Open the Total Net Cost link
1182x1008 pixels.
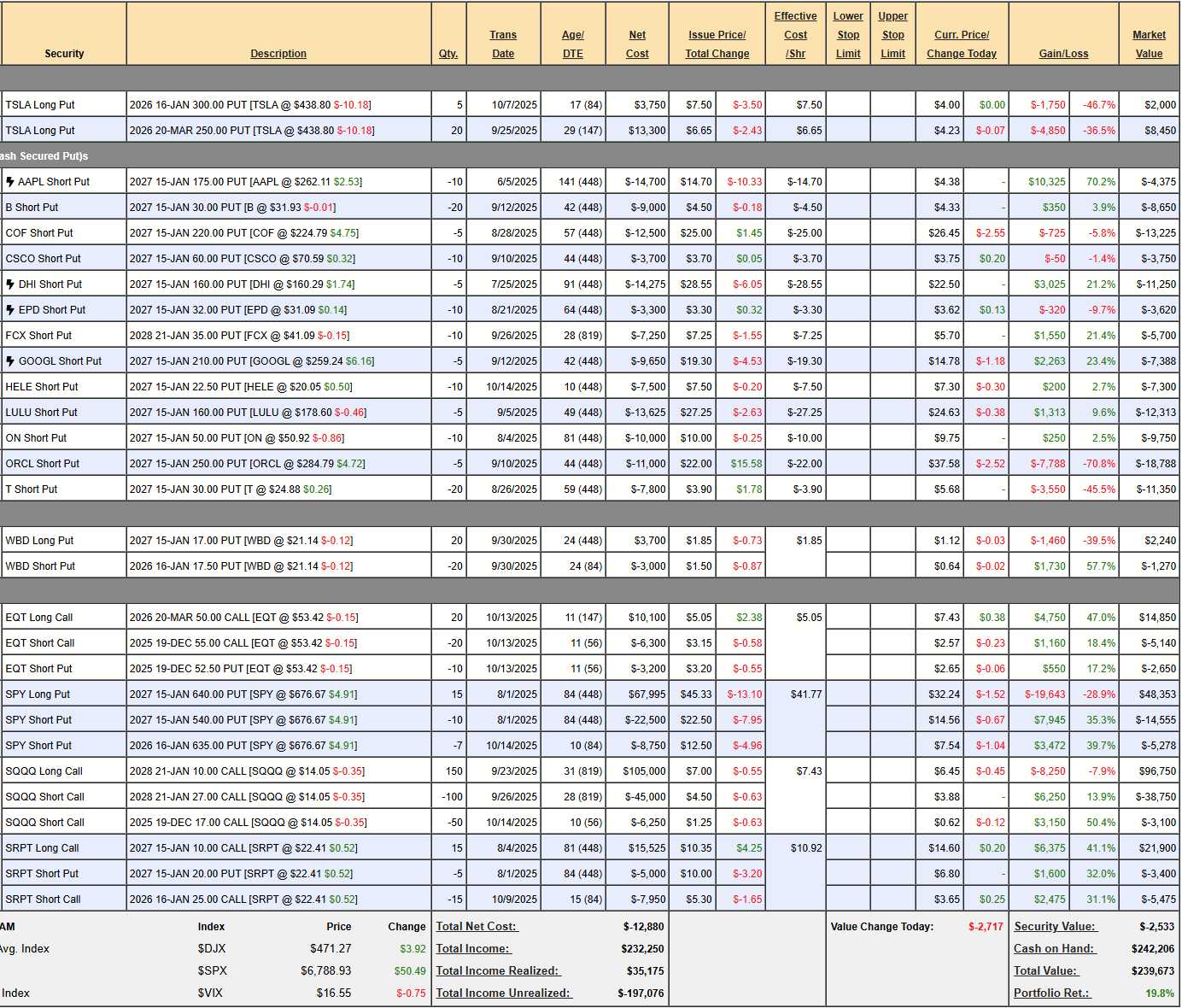pos(477,927)
